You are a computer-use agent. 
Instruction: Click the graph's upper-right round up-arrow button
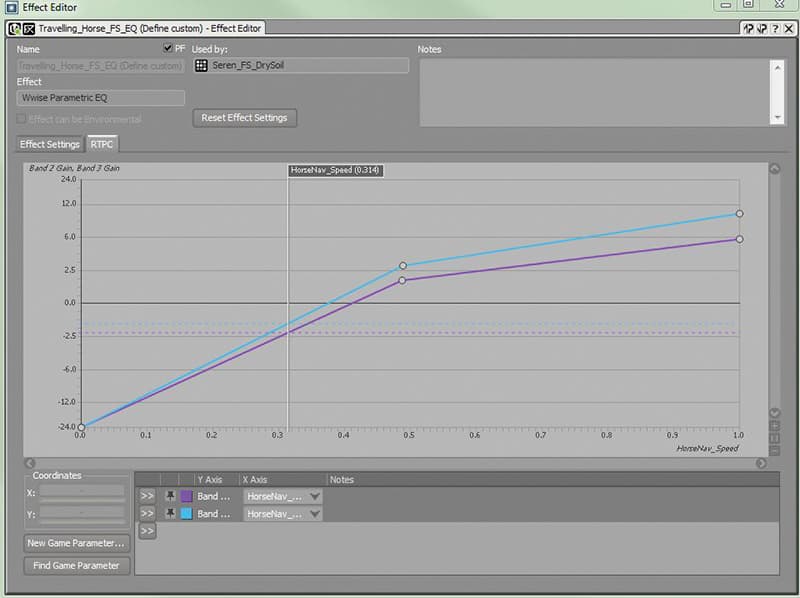coord(774,168)
